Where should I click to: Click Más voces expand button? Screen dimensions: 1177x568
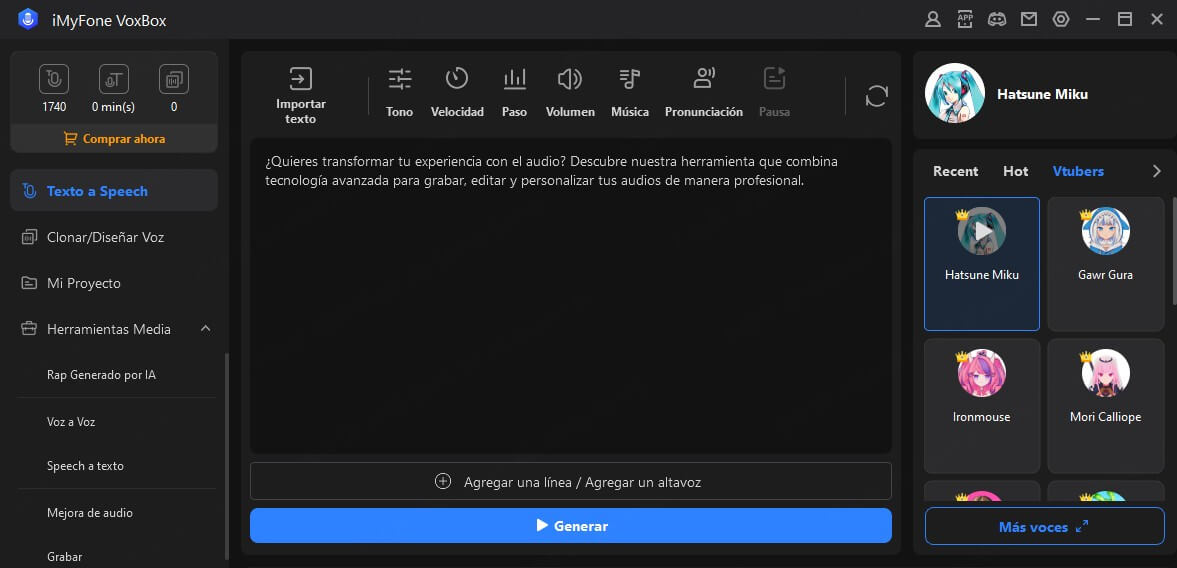(1044, 527)
